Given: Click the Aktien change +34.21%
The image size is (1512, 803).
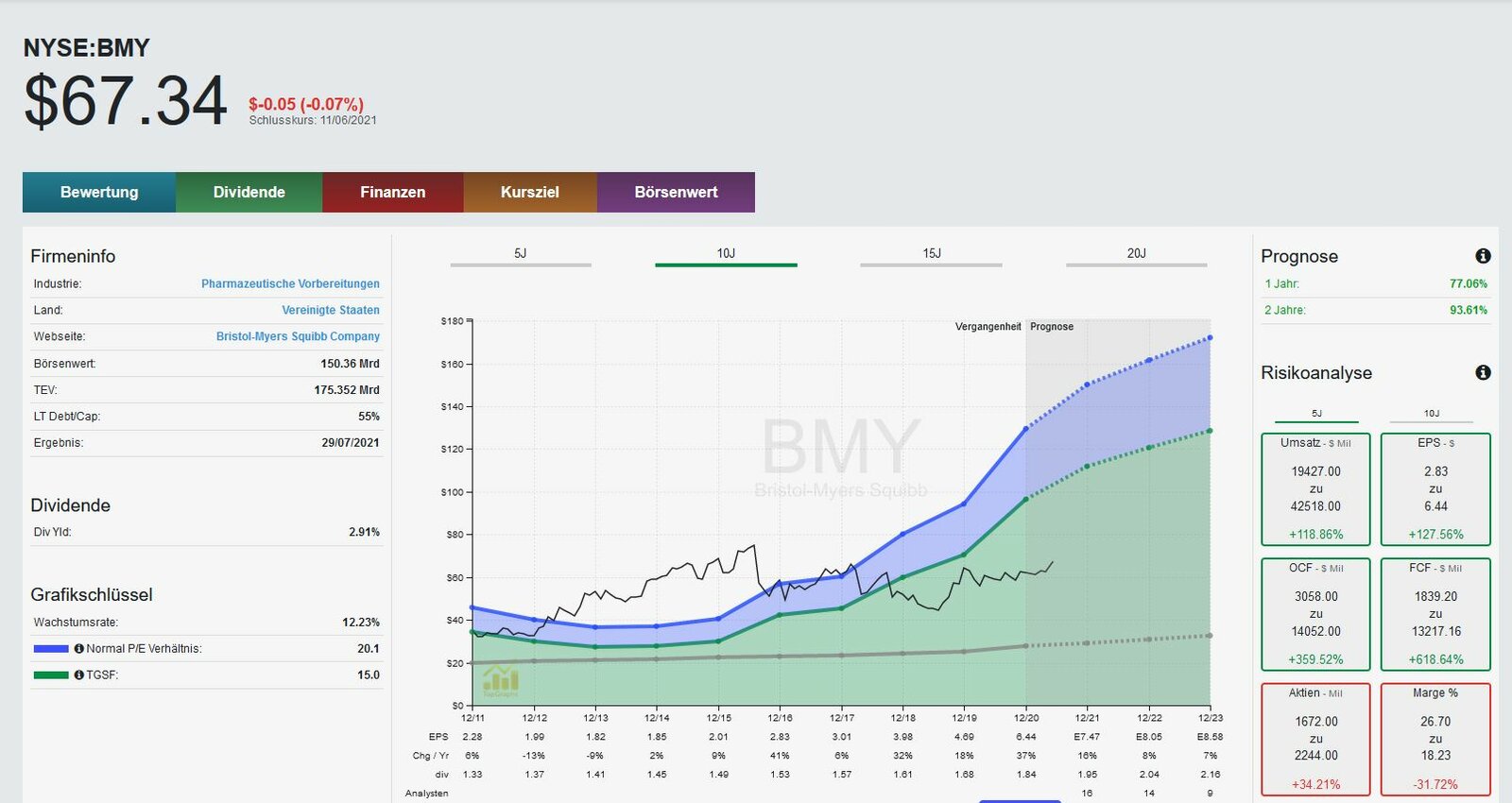Looking at the screenshot, I should coord(1315,784).
